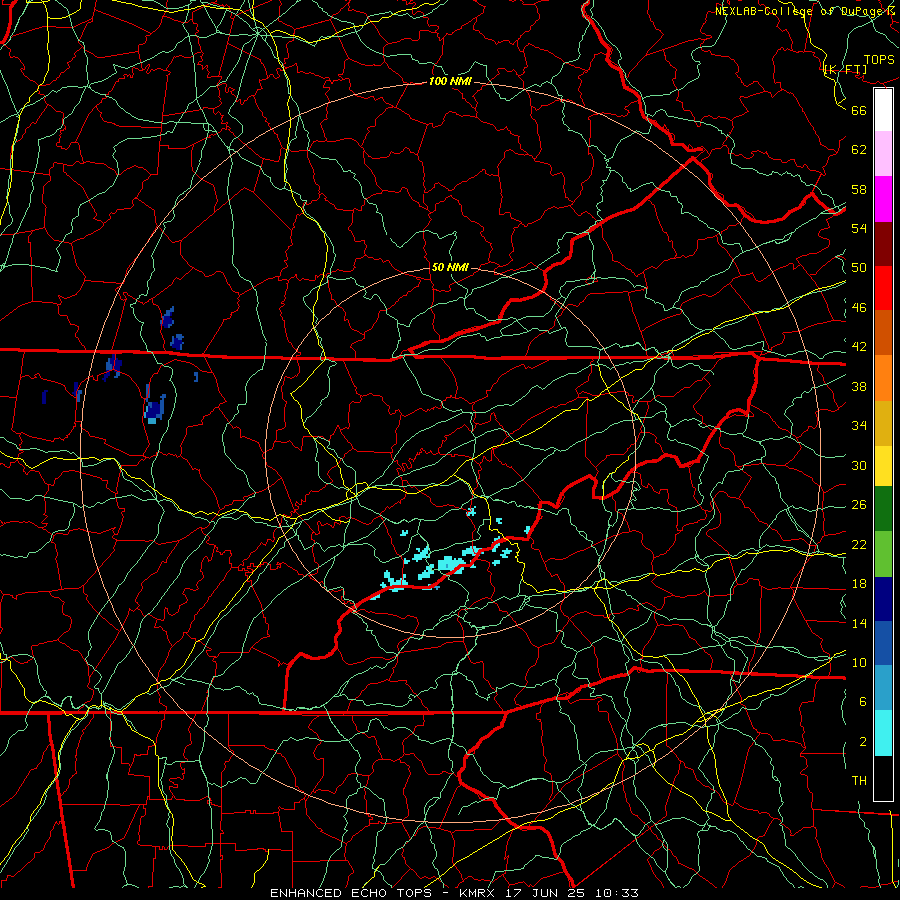
Task: Click the dark green legend swatch
Action: tap(883, 509)
